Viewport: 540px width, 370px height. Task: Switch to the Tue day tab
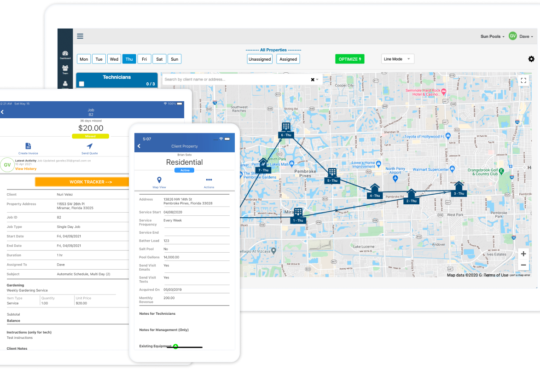tap(99, 59)
